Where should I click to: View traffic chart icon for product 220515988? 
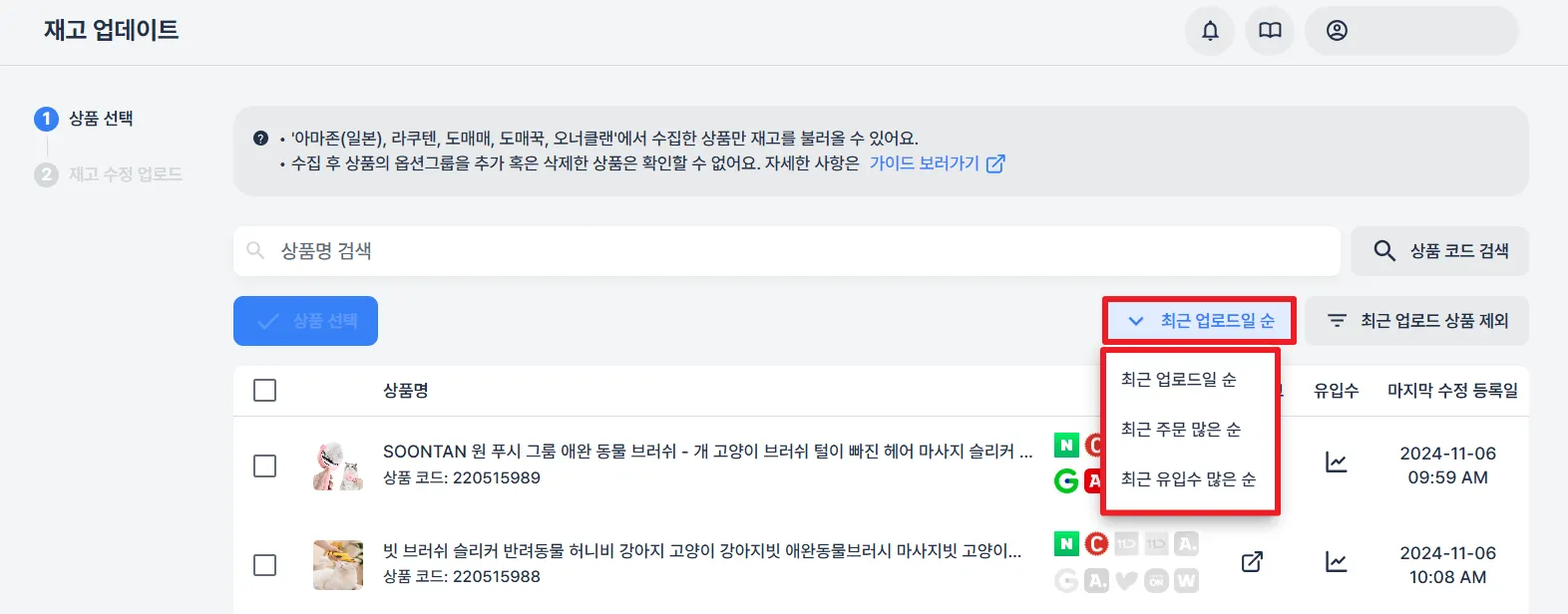click(x=1336, y=562)
